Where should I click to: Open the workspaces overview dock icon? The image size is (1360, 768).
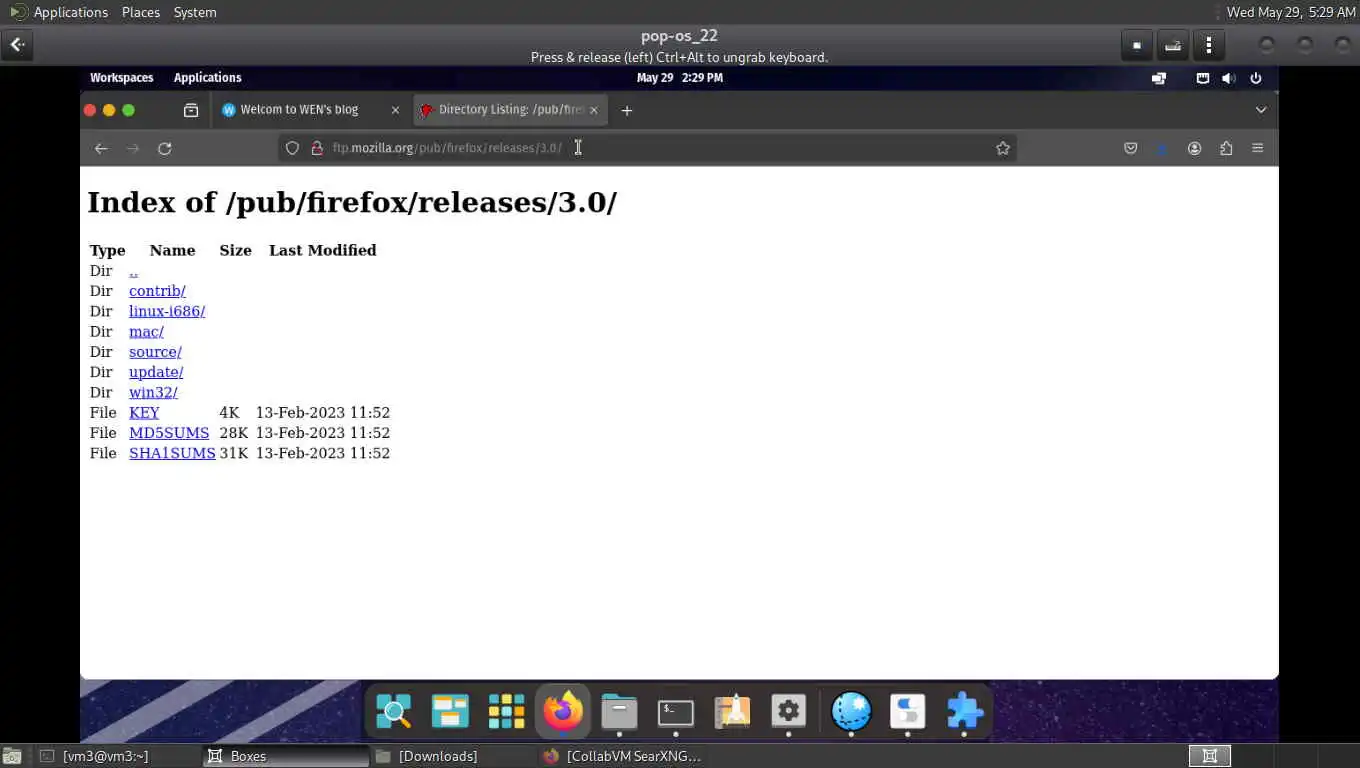coord(450,712)
